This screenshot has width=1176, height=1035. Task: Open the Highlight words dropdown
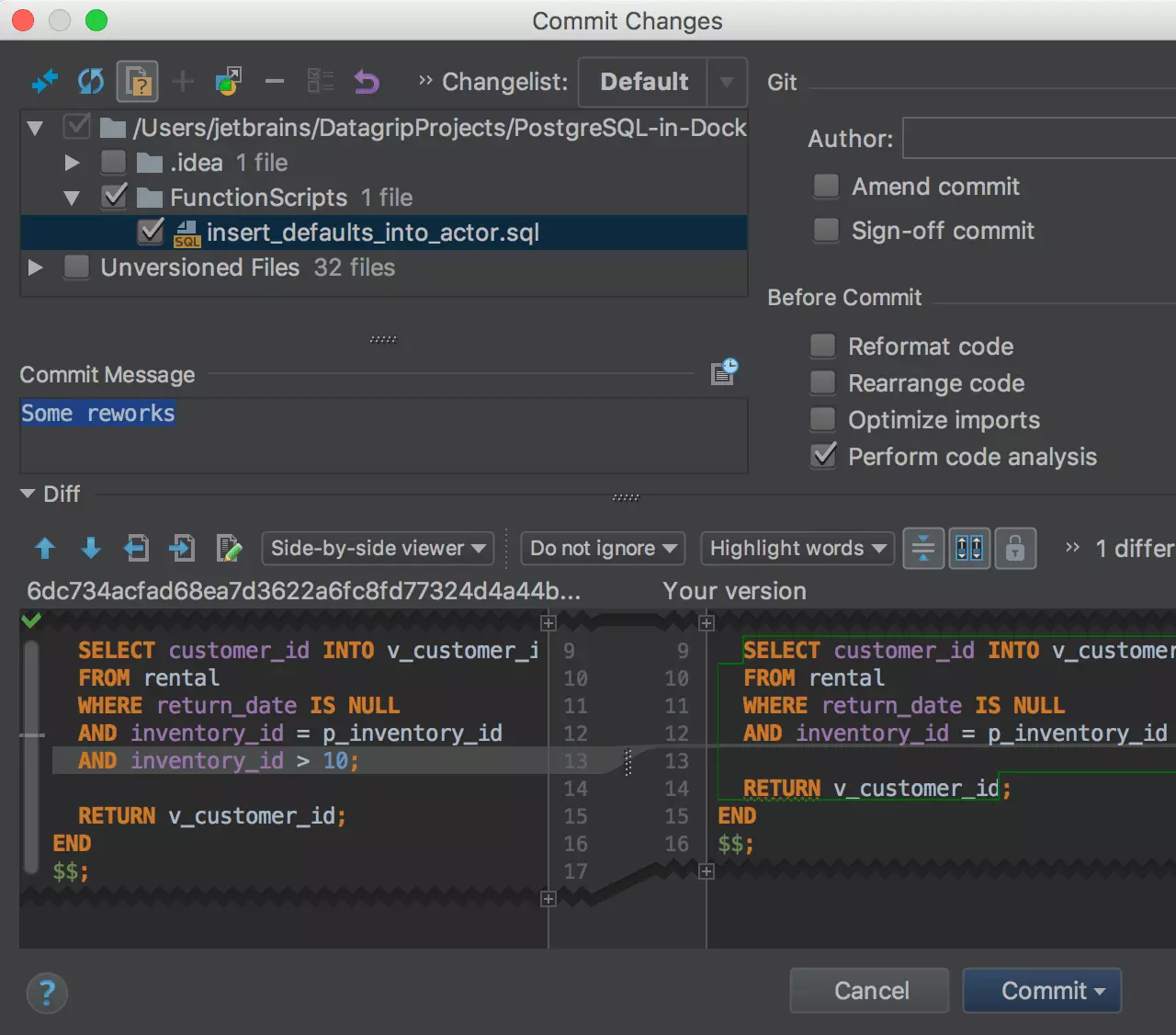pyautogui.click(x=797, y=549)
